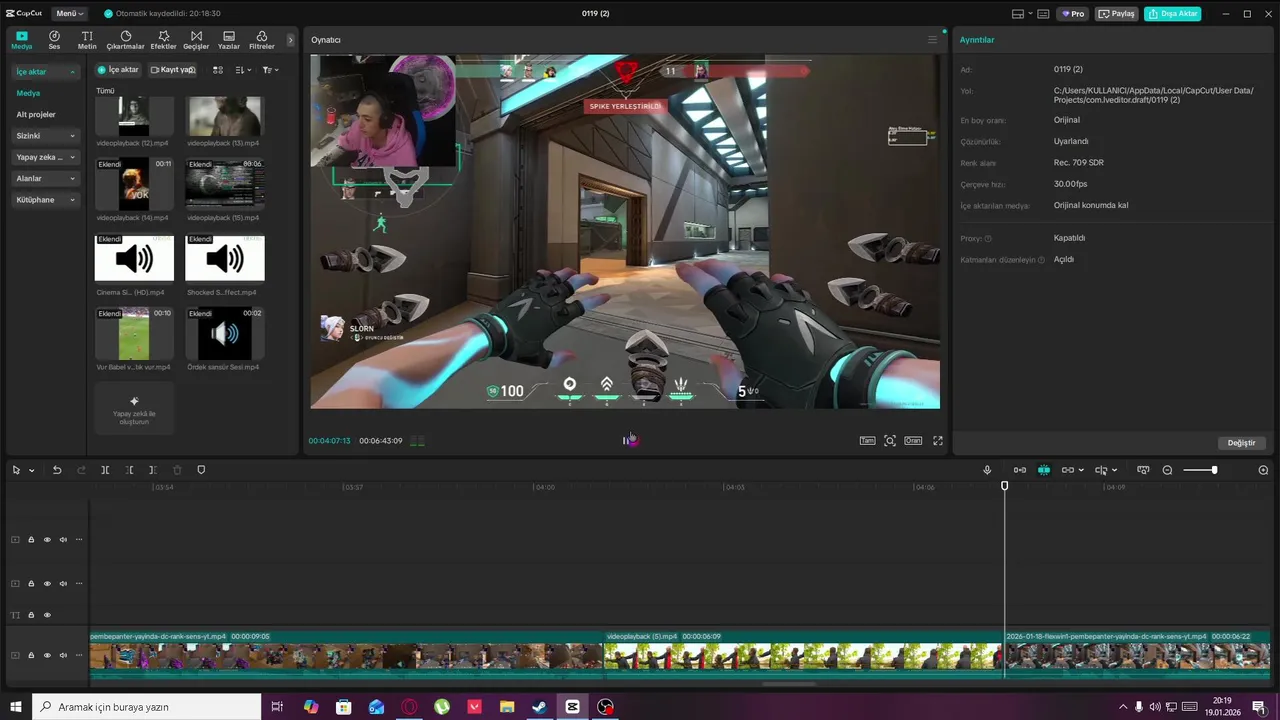Open the player panel options menu

932,40
